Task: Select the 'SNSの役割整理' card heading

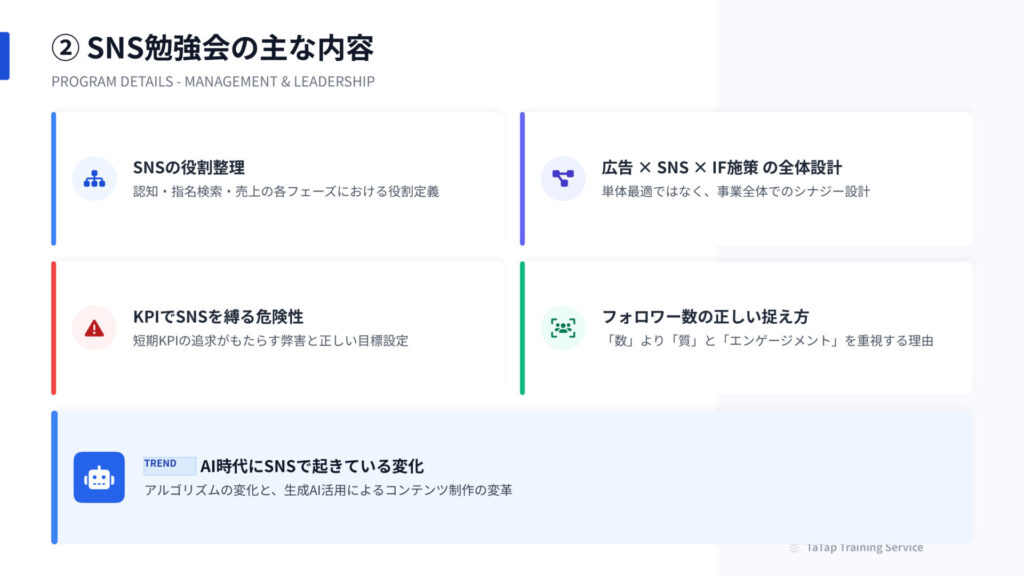Action: point(189,168)
